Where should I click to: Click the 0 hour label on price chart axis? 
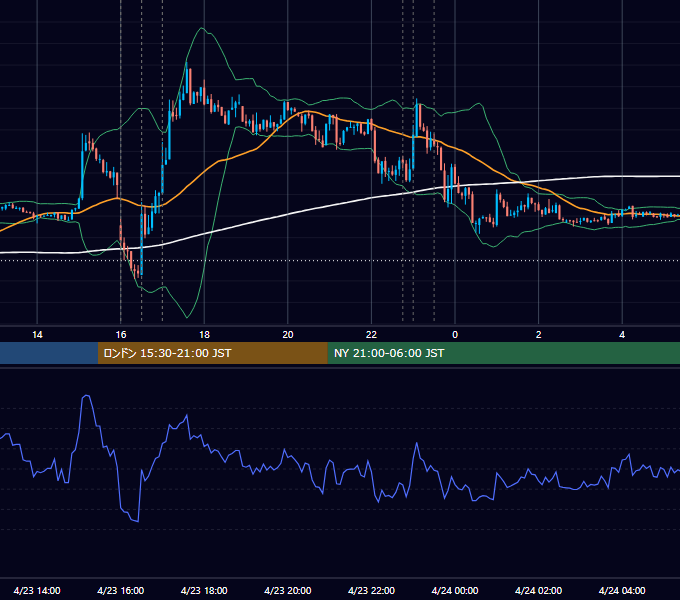click(455, 335)
